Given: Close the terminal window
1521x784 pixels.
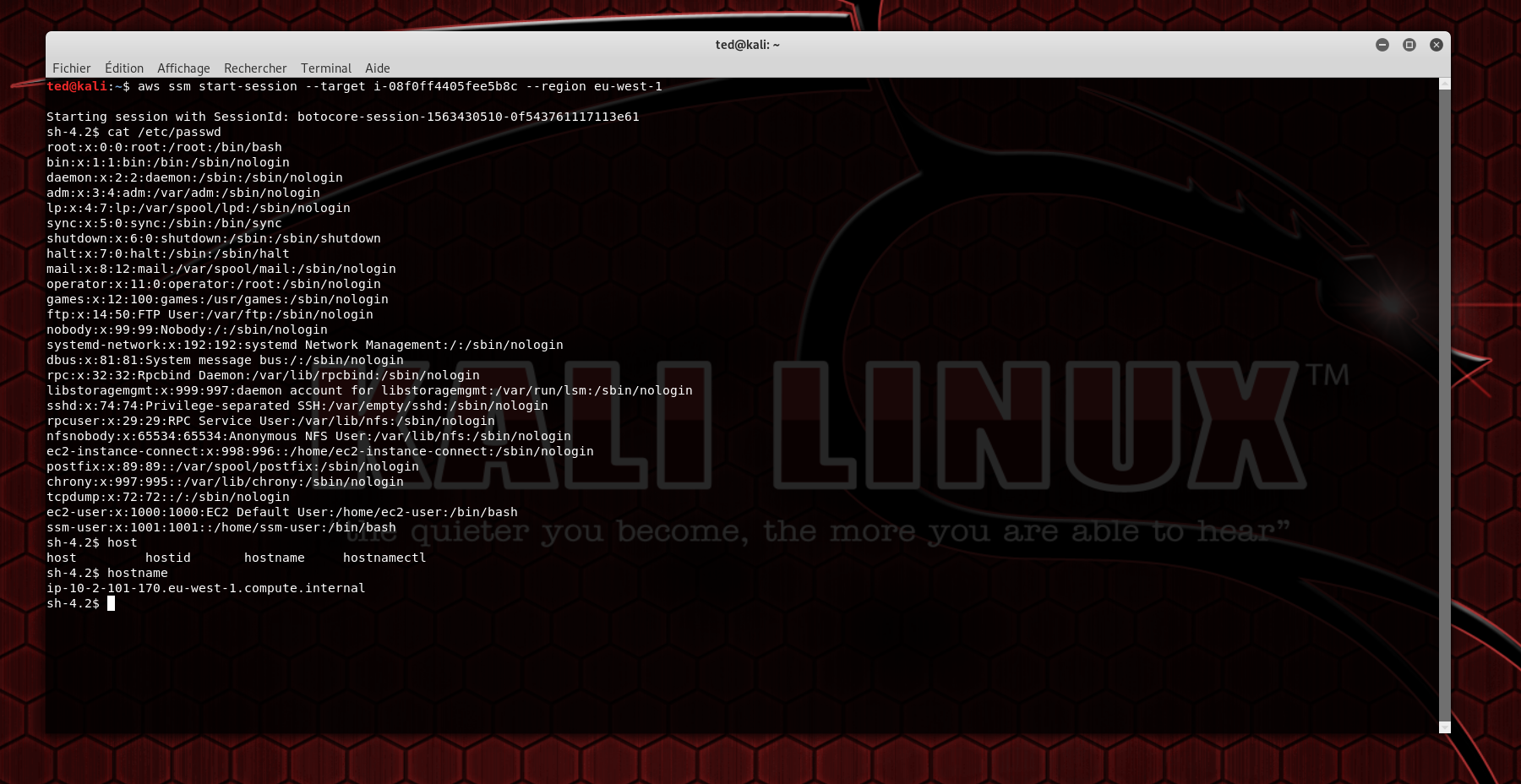Looking at the screenshot, I should tap(1436, 45).
